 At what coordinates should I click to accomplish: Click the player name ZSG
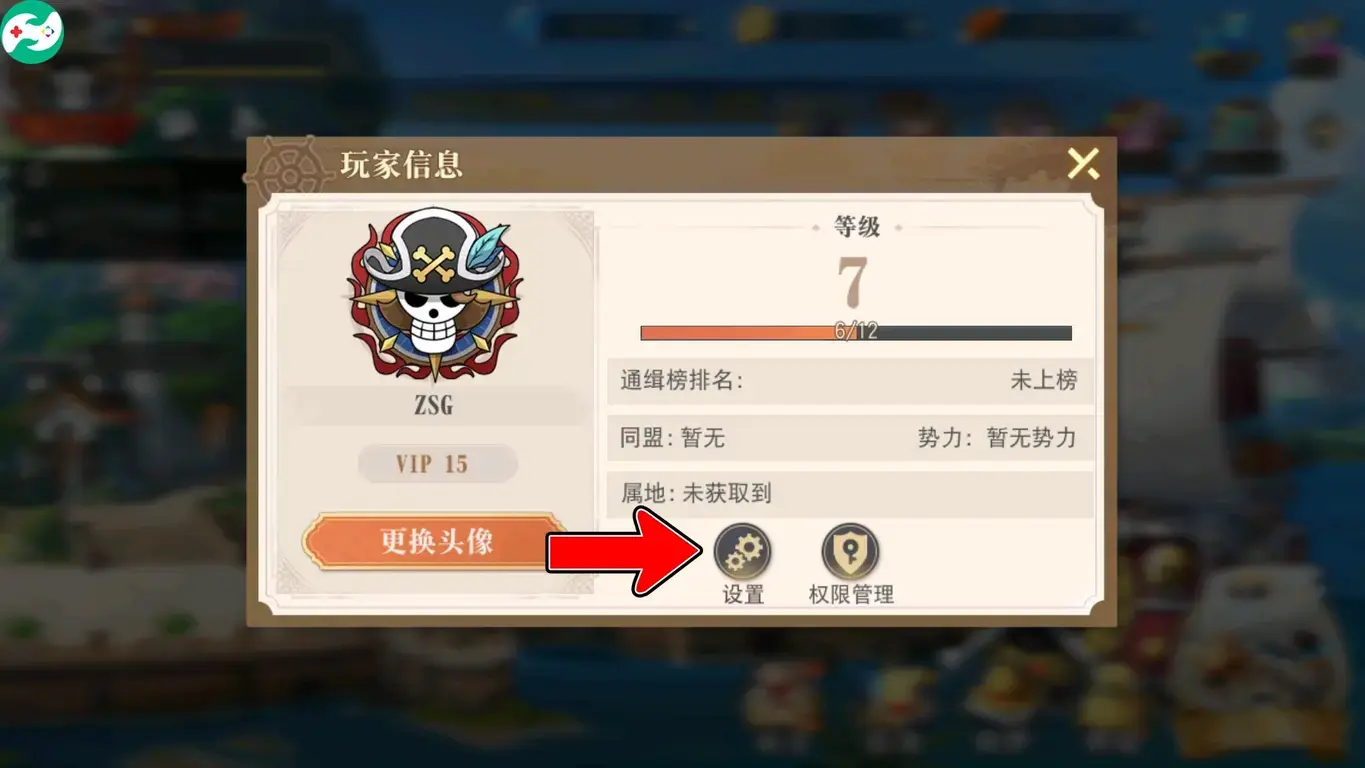434,407
